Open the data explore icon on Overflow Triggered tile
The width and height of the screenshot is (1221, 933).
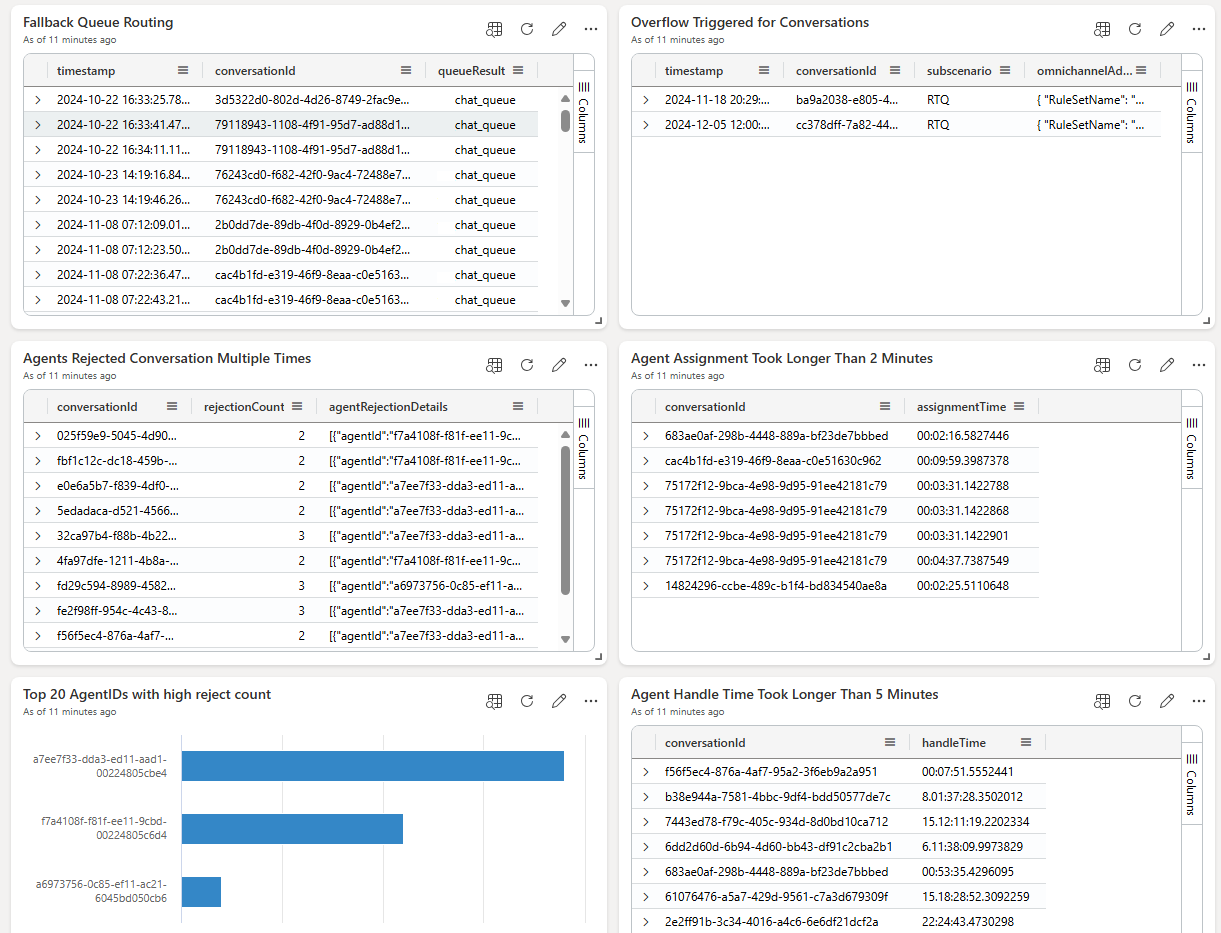pos(1102,29)
